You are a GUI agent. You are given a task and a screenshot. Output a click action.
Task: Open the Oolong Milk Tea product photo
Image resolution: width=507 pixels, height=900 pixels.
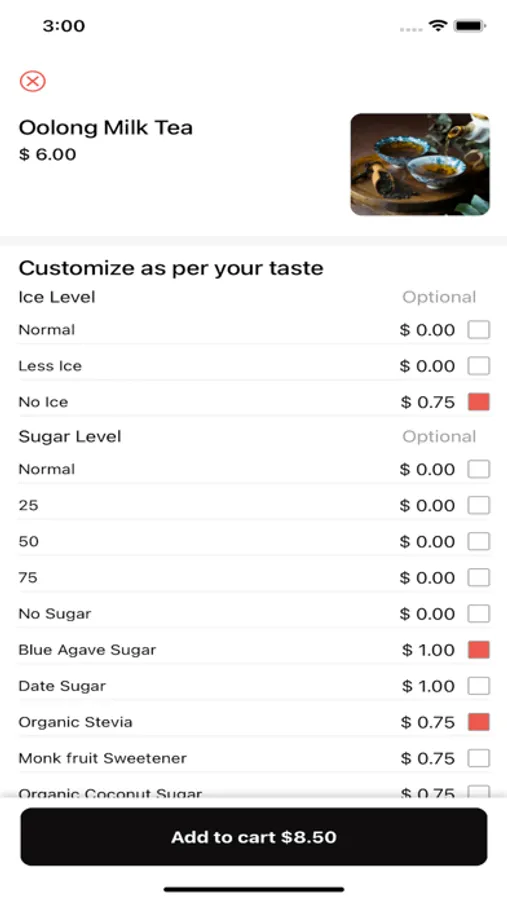coord(420,164)
